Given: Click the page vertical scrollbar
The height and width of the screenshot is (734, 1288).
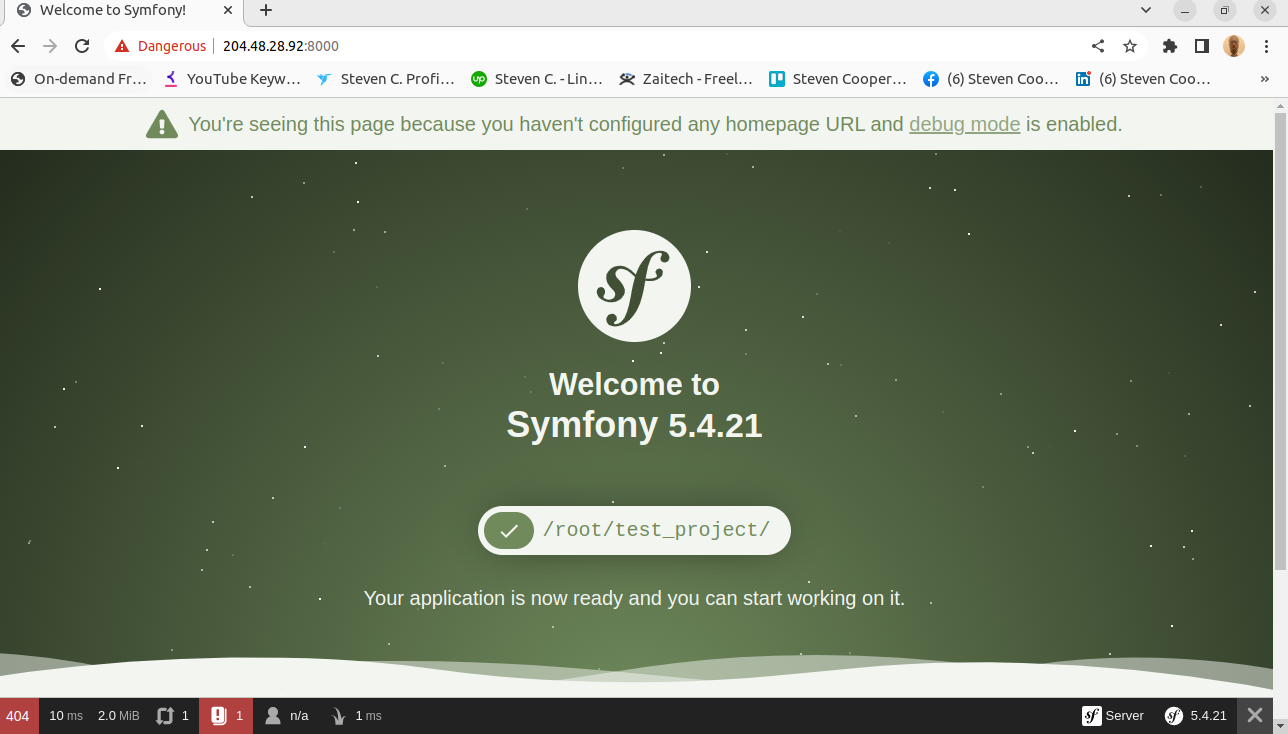Looking at the screenshot, I should pyautogui.click(x=1280, y=340).
